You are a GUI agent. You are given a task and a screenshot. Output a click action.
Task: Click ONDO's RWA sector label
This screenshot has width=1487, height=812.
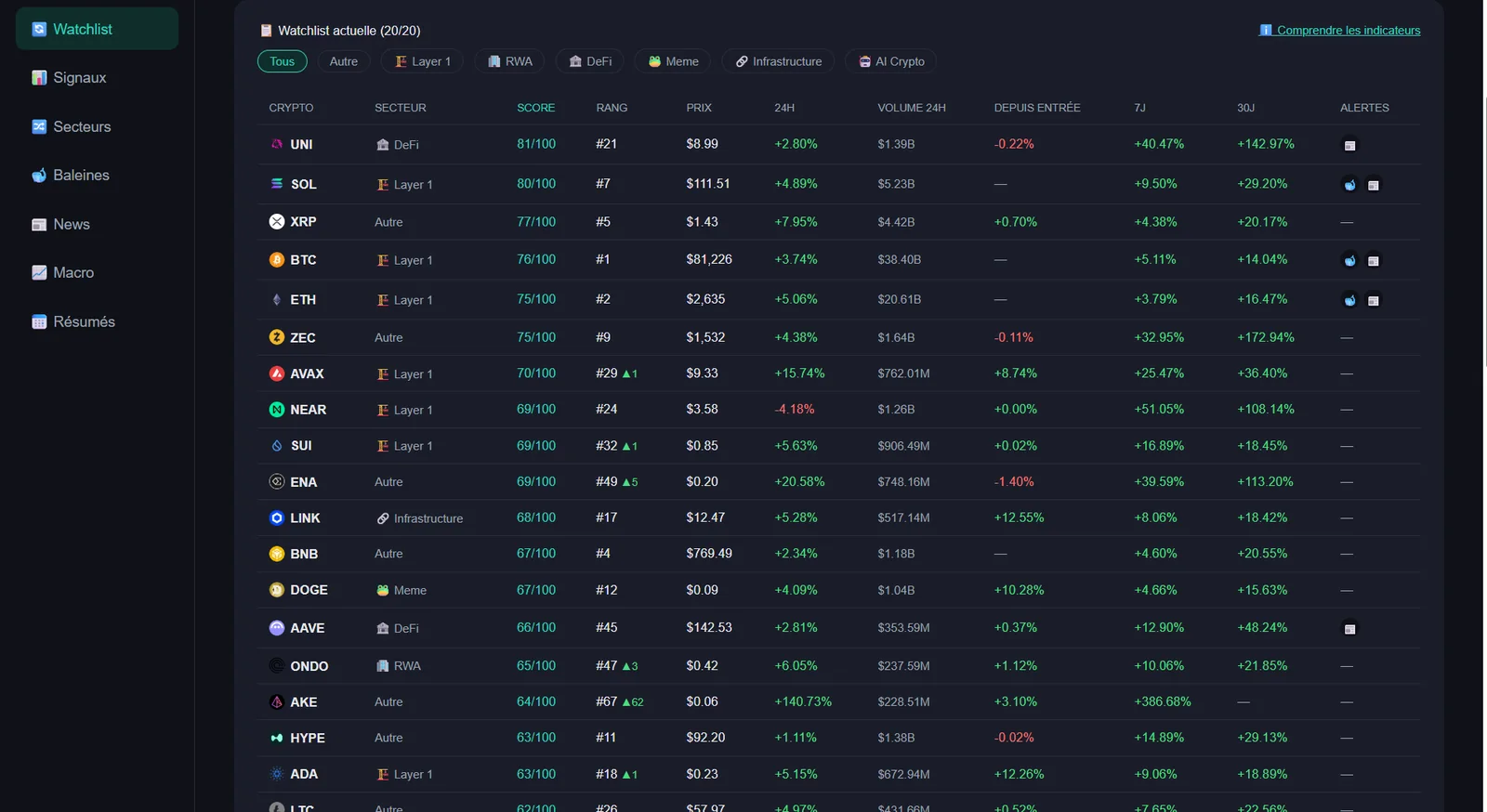398,666
